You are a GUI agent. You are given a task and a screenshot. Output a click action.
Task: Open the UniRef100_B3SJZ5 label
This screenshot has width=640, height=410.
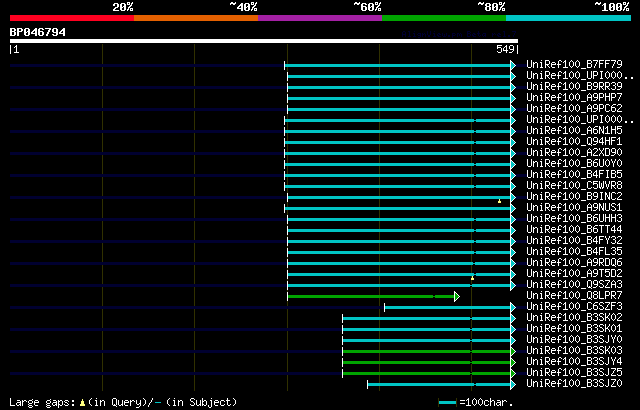(574, 373)
